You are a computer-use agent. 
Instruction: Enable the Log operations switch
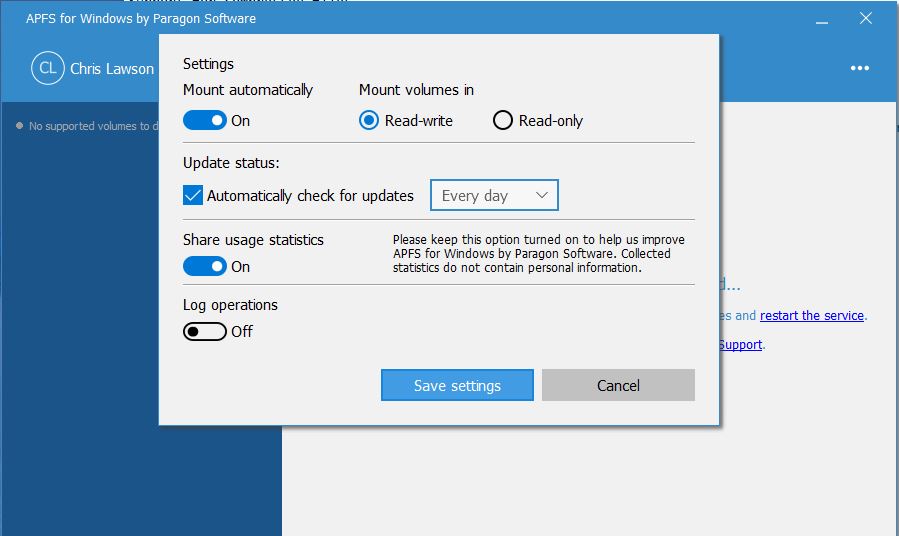tap(205, 331)
